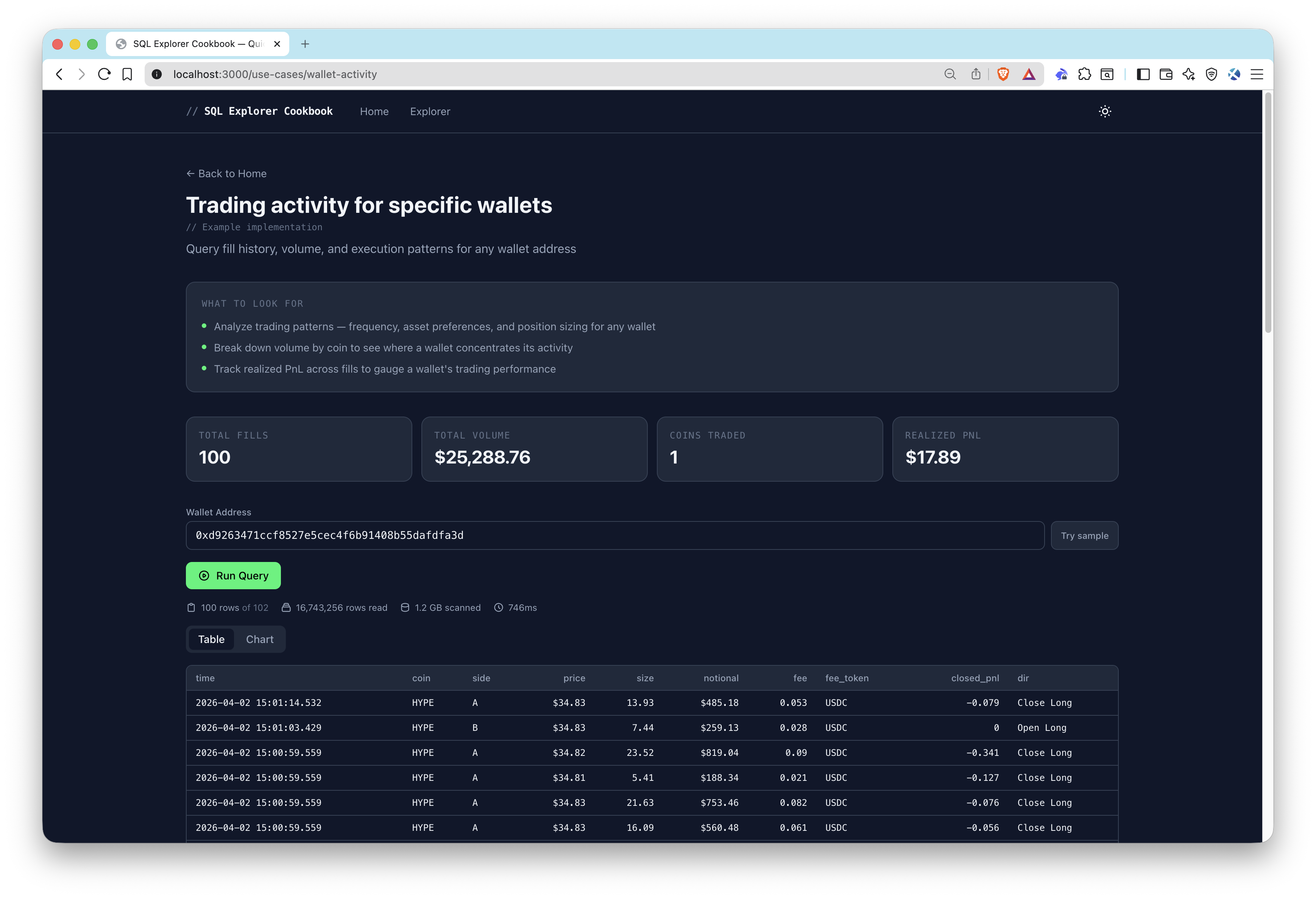Open the browser extensions puzzle icon
Image resolution: width=1316 pixels, height=899 pixels.
[1085, 74]
